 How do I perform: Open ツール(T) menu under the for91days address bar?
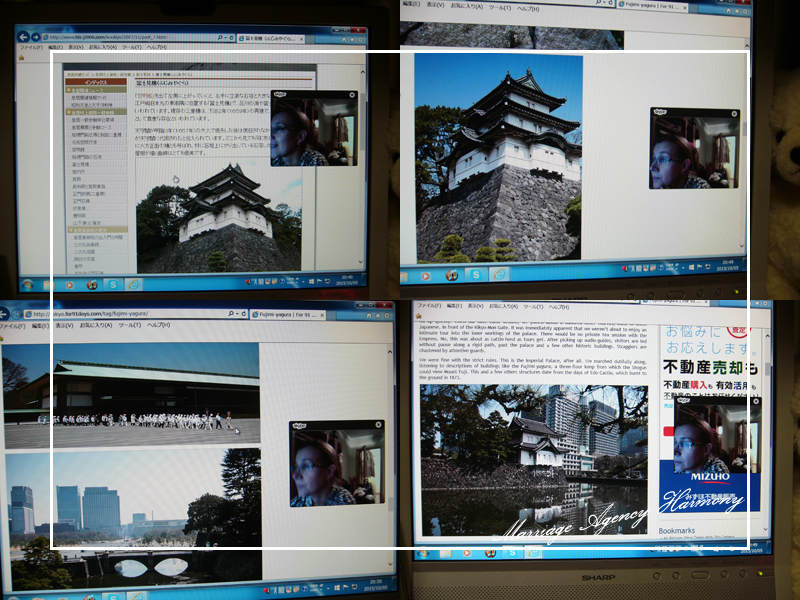[x=129, y=325]
